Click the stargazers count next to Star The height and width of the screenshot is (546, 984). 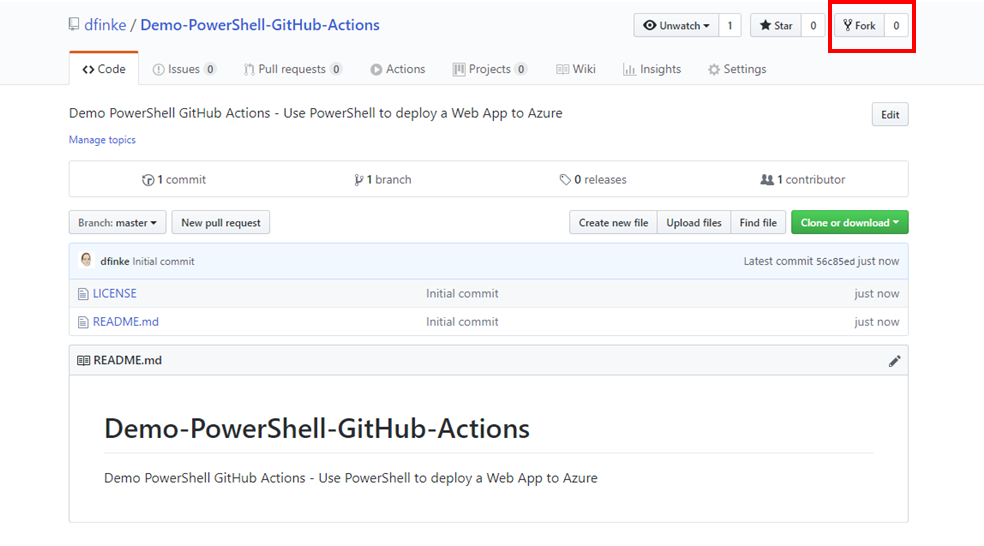[x=813, y=26]
